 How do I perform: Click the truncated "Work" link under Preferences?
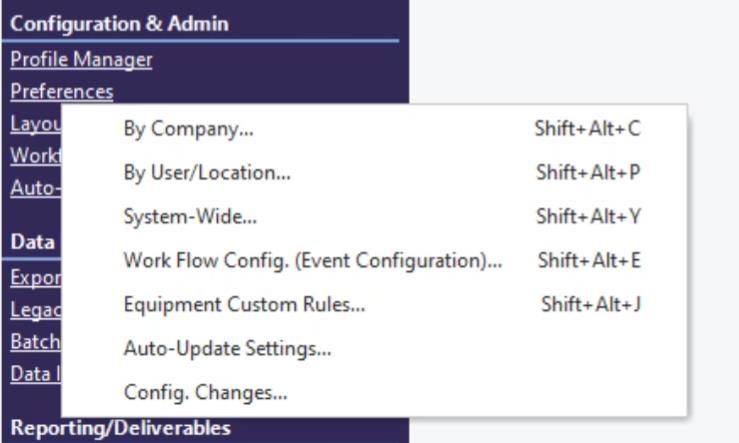pyautogui.click(x=34, y=156)
